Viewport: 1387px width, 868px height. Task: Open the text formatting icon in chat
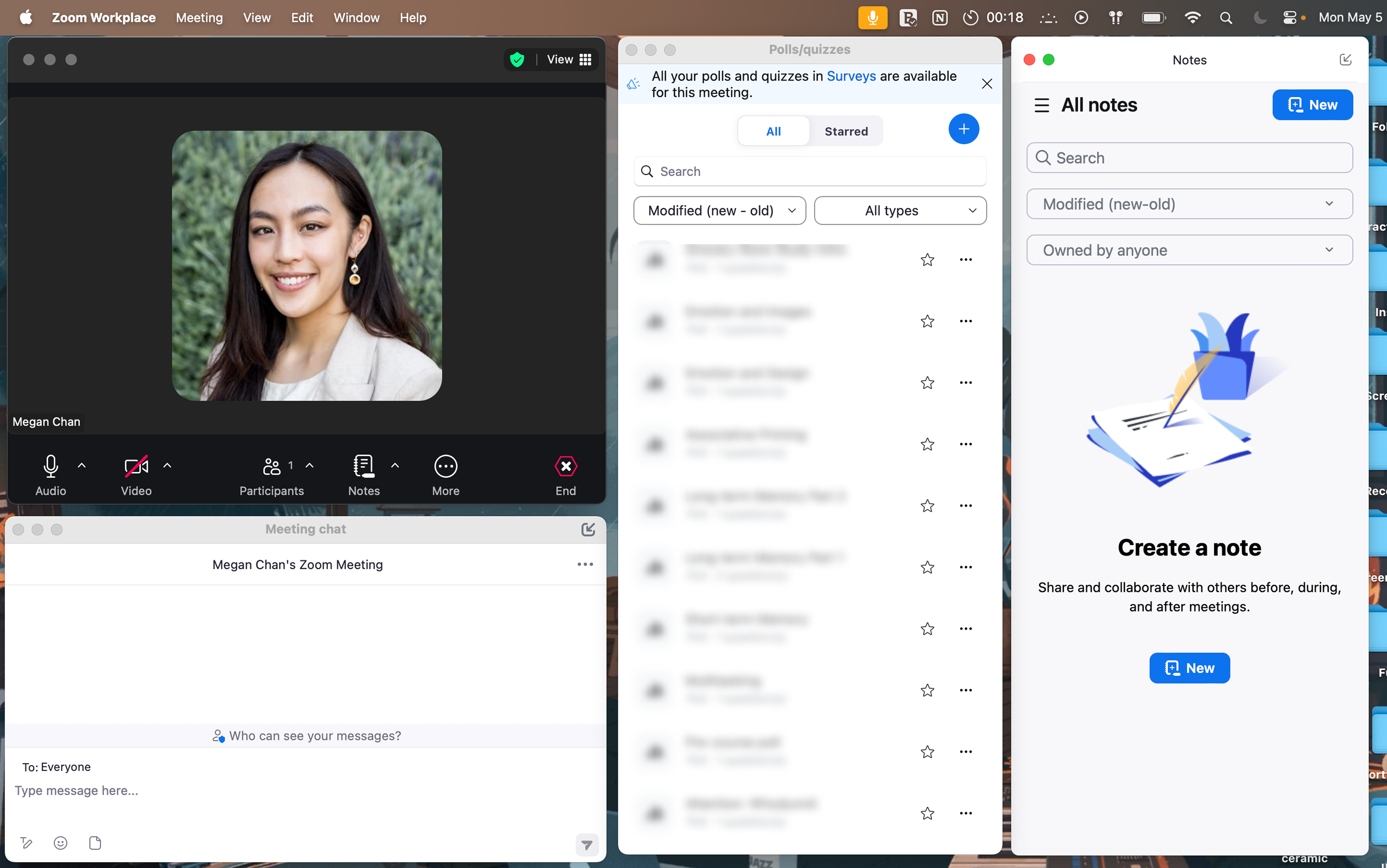pos(26,843)
